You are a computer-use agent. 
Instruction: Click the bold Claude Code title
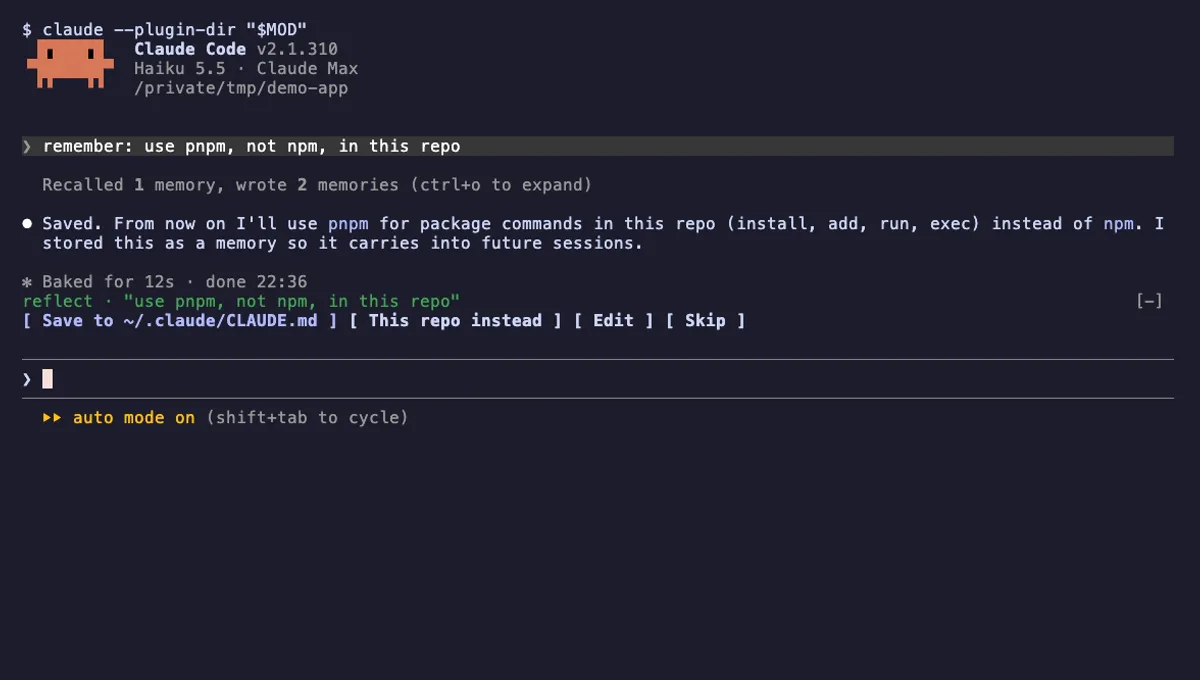190,49
